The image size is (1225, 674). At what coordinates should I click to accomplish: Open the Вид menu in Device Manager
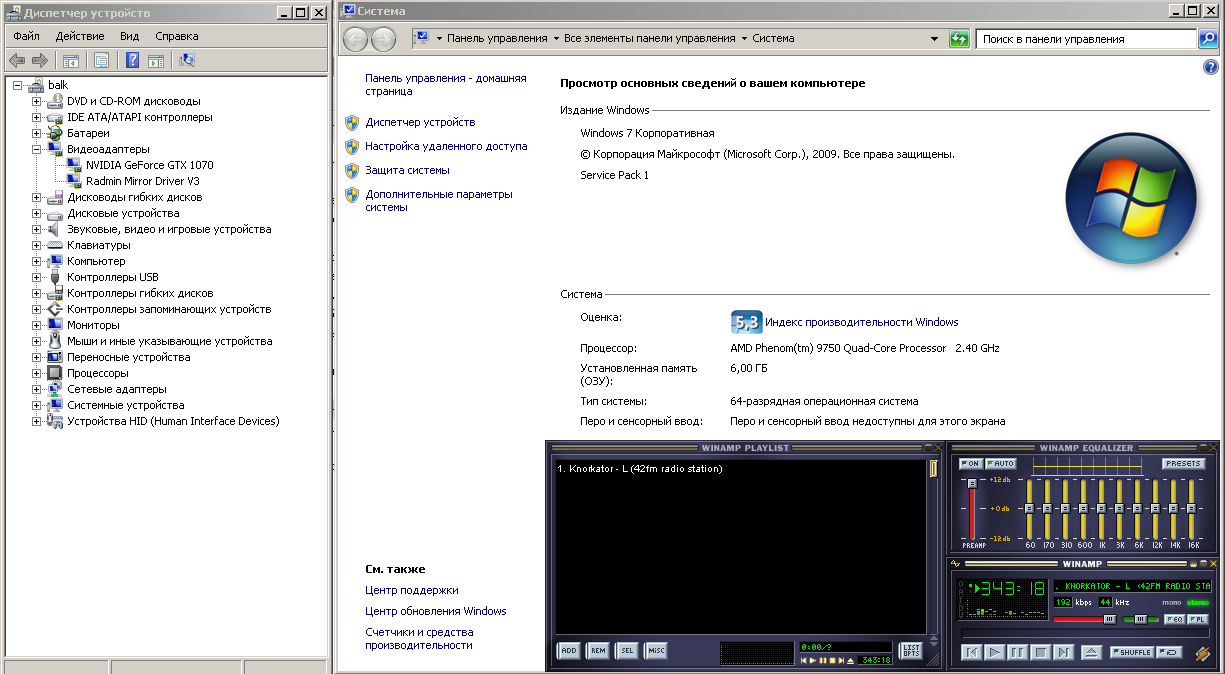tap(130, 35)
